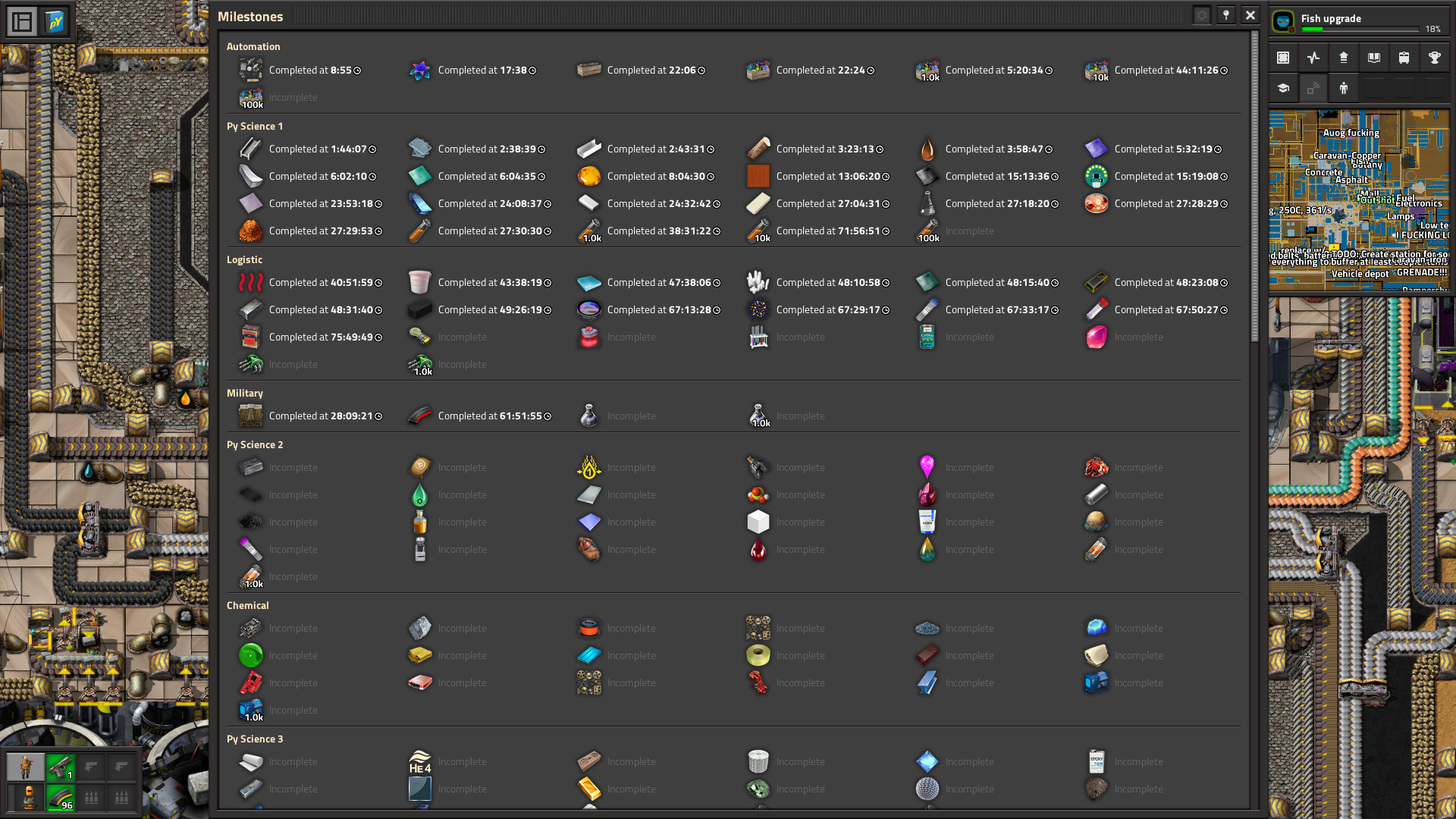Click the purple star icon completed at 17:38
Viewport: 1456px width, 819px height.
click(420, 70)
